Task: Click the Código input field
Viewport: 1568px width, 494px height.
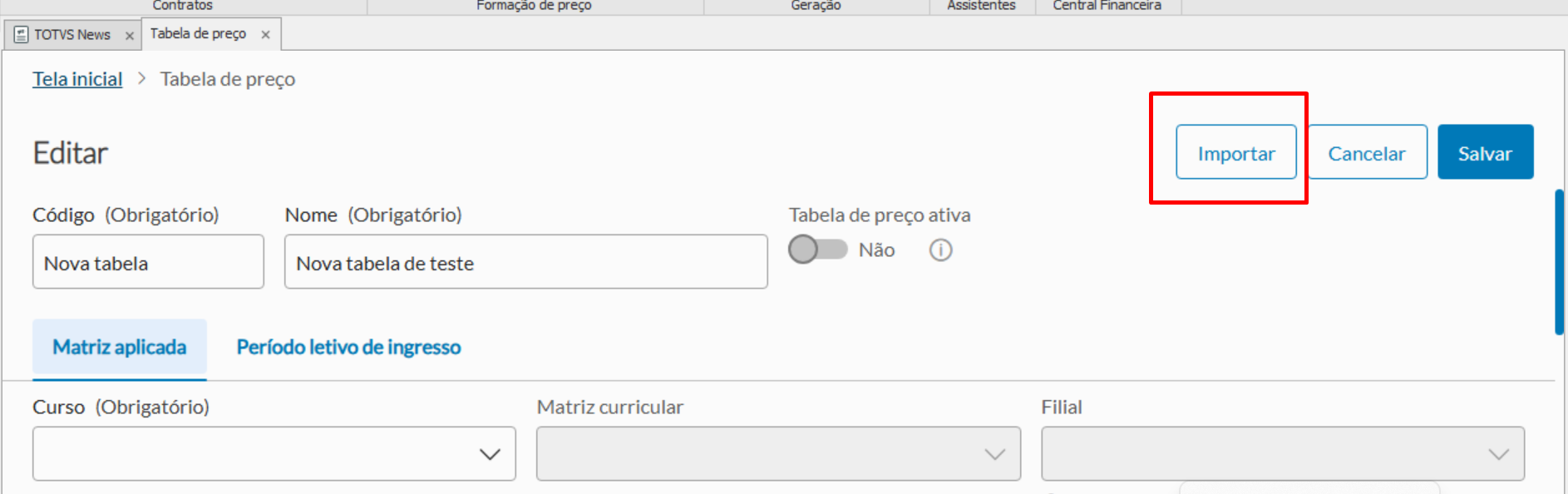Action: [x=148, y=263]
